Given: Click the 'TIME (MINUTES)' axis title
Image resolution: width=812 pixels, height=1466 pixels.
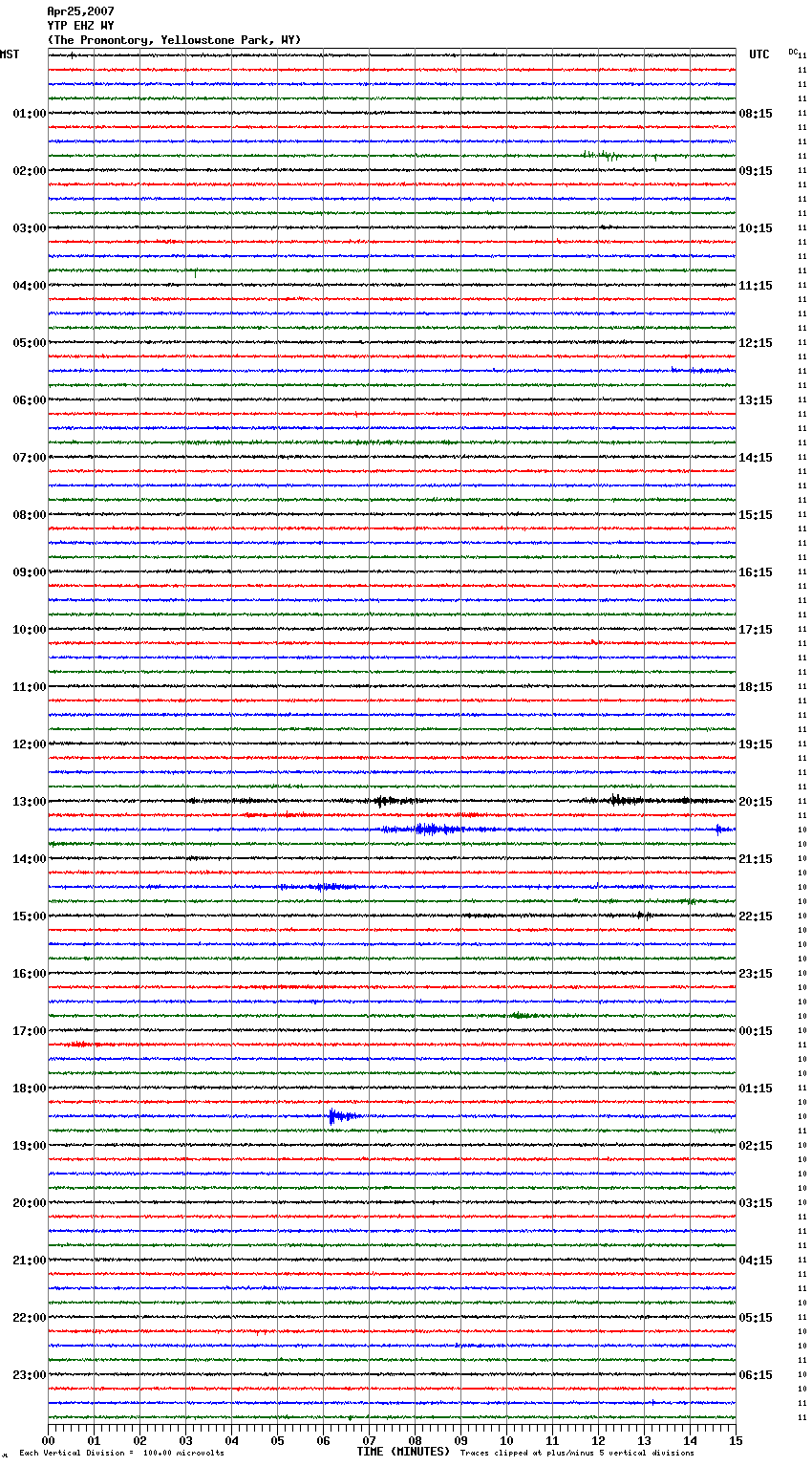Looking at the screenshot, I should [x=403, y=1452].
